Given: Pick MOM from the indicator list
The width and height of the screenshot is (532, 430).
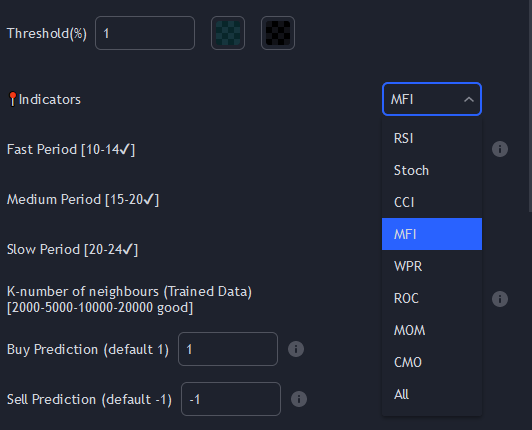Looking at the screenshot, I should [432, 330].
